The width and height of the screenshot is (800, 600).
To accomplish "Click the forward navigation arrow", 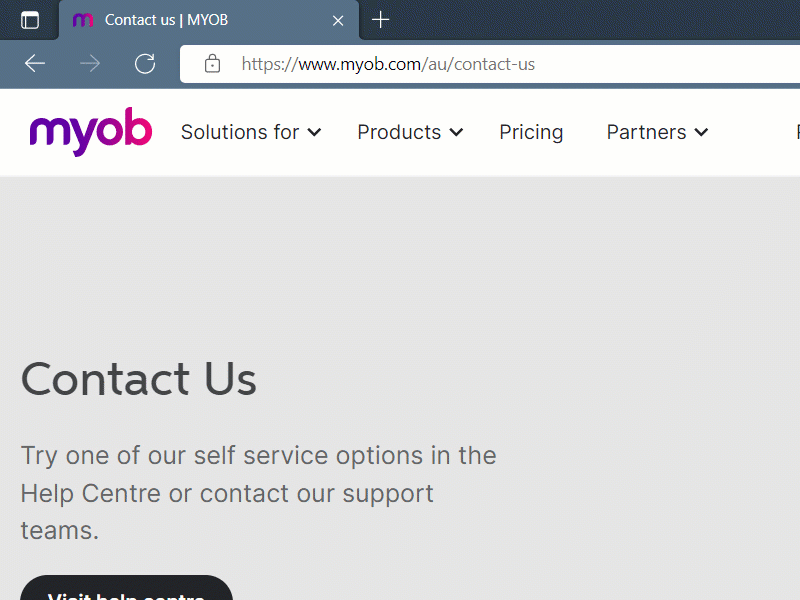I will pos(90,64).
